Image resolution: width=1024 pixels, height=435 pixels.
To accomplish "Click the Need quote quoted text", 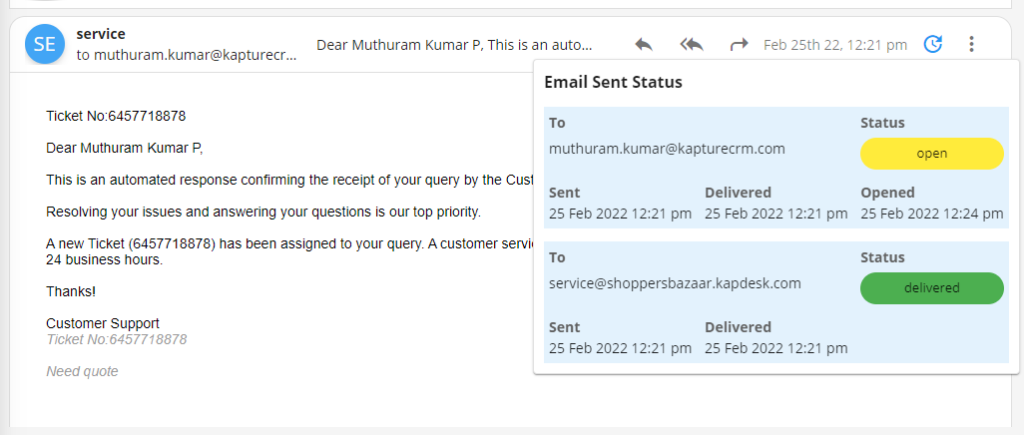I will click(82, 372).
